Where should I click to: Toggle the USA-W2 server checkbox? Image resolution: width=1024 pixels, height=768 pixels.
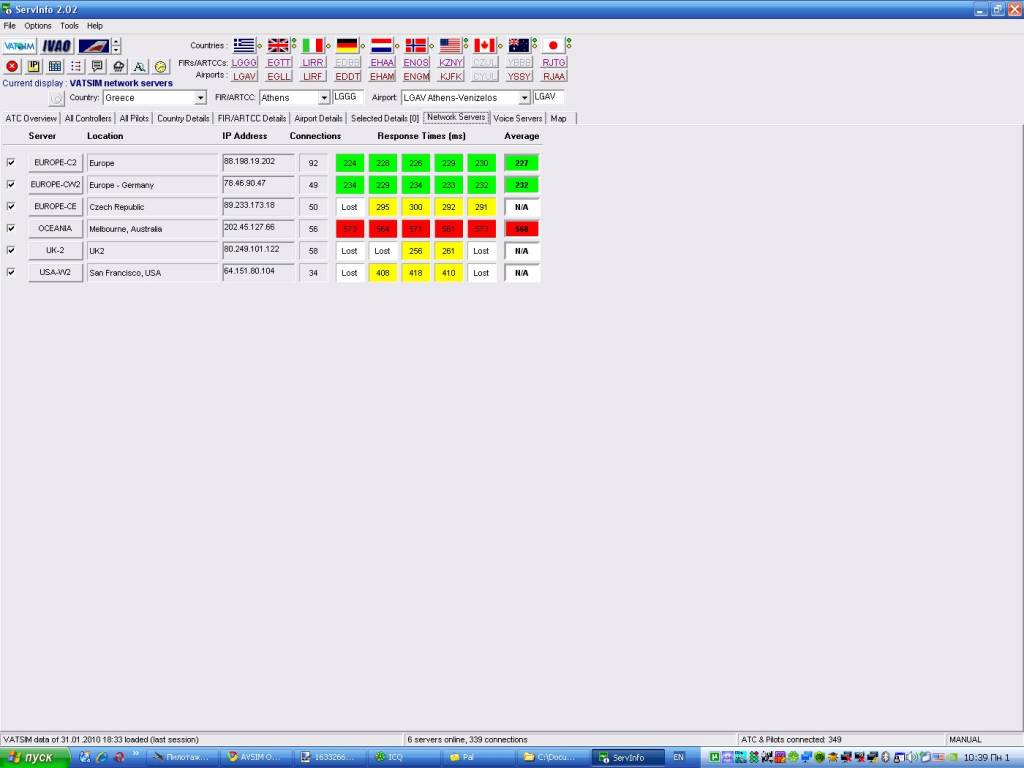12,272
